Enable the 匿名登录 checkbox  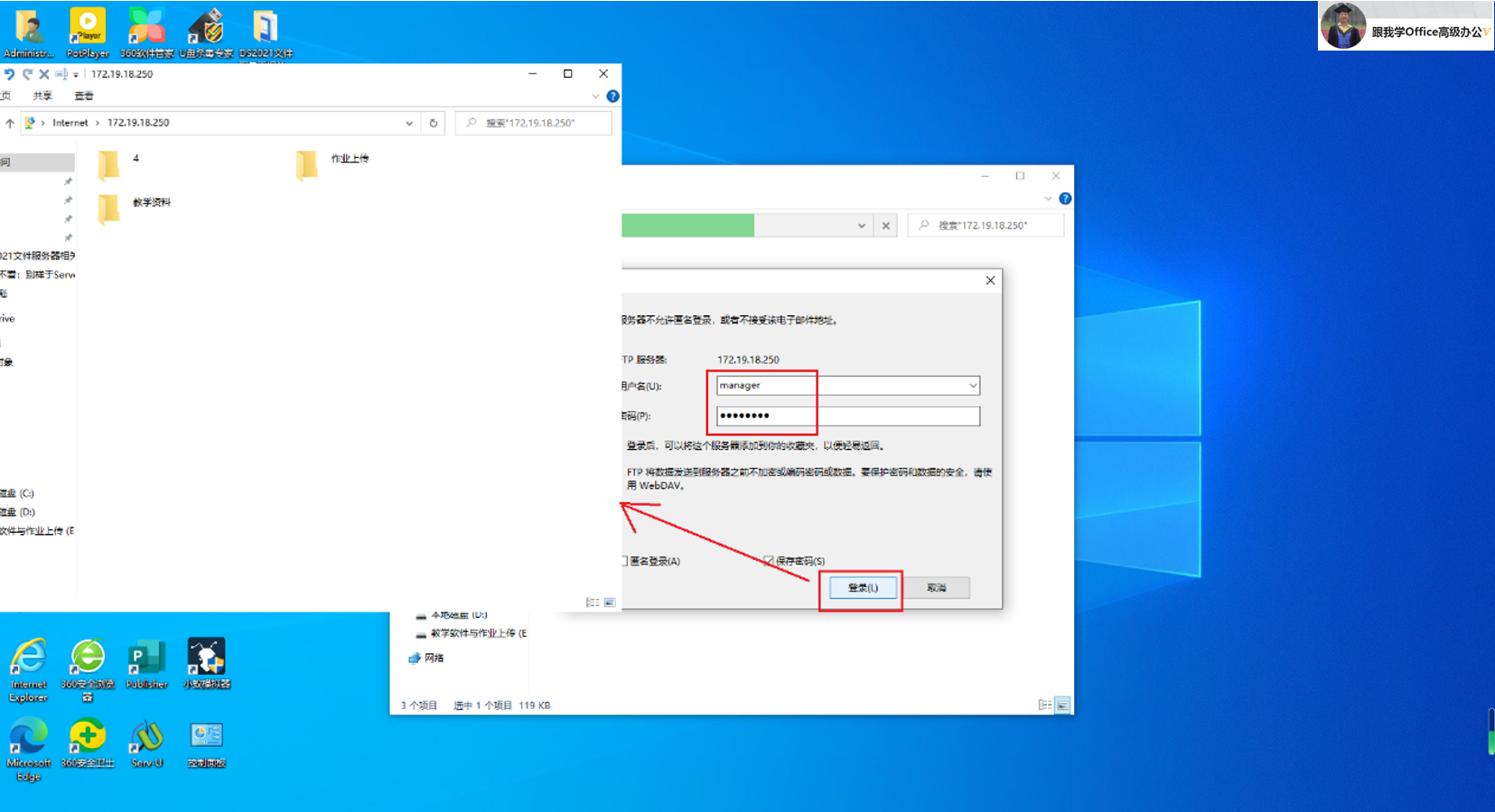624,561
